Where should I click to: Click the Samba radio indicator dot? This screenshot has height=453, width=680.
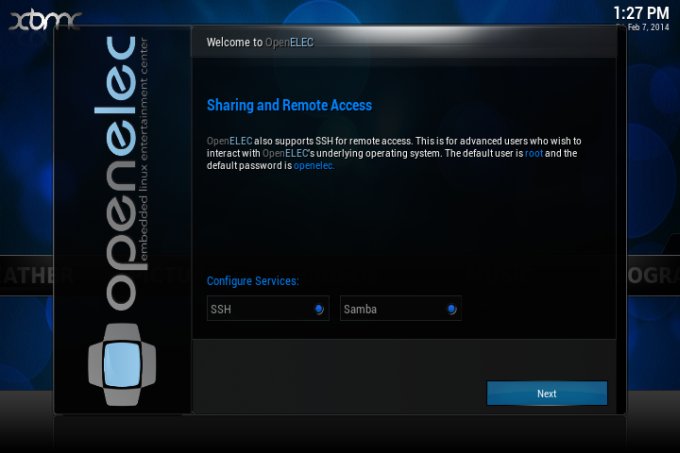coord(451,310)
